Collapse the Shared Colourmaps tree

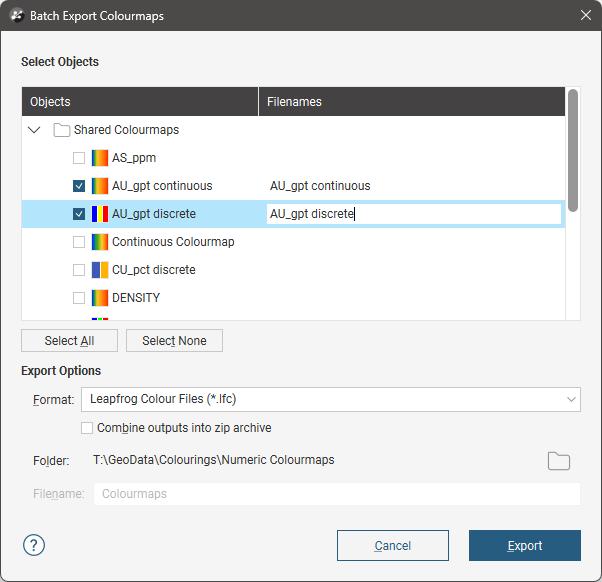click(35, 130)
